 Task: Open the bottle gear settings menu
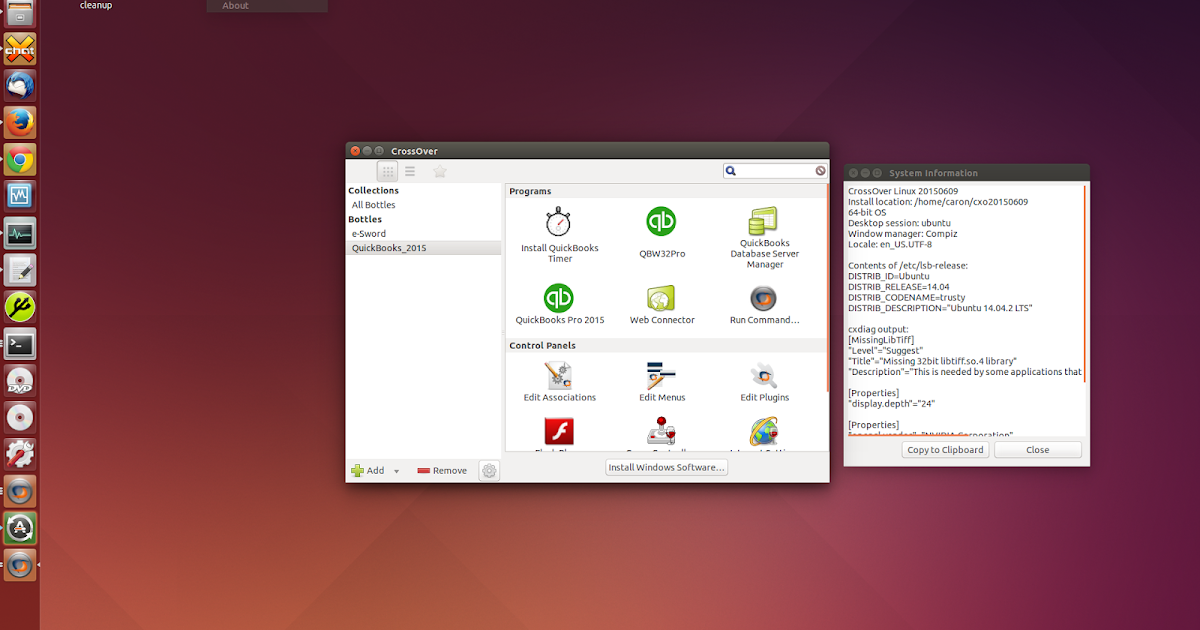[489, 470]
